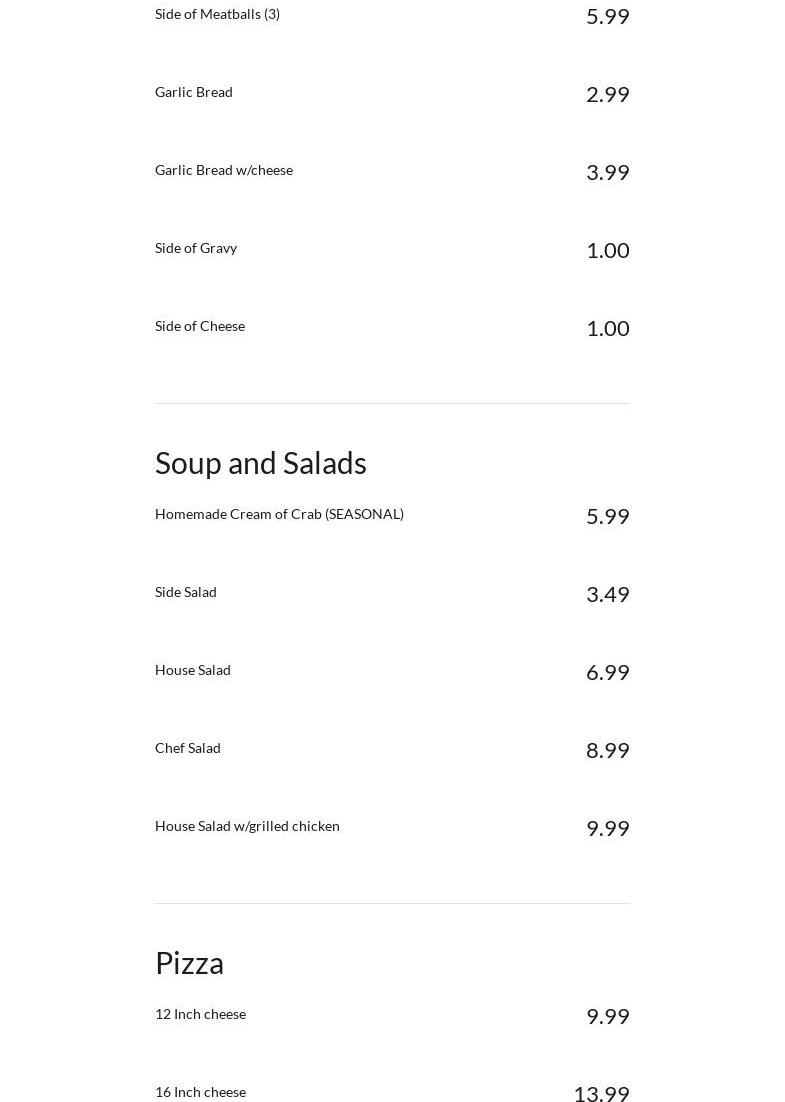Click the 3.49 Side Salad price

pyautogui.click(x=607, y=594)
